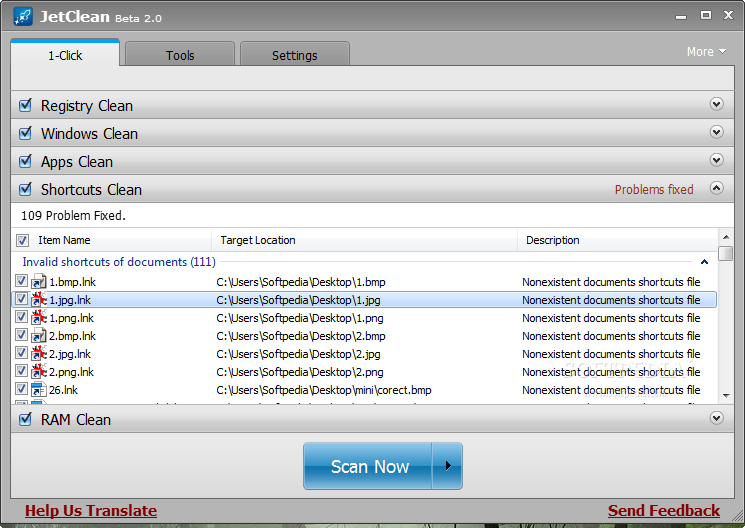Click the results list scrollbar thumb

click(726, 253)
